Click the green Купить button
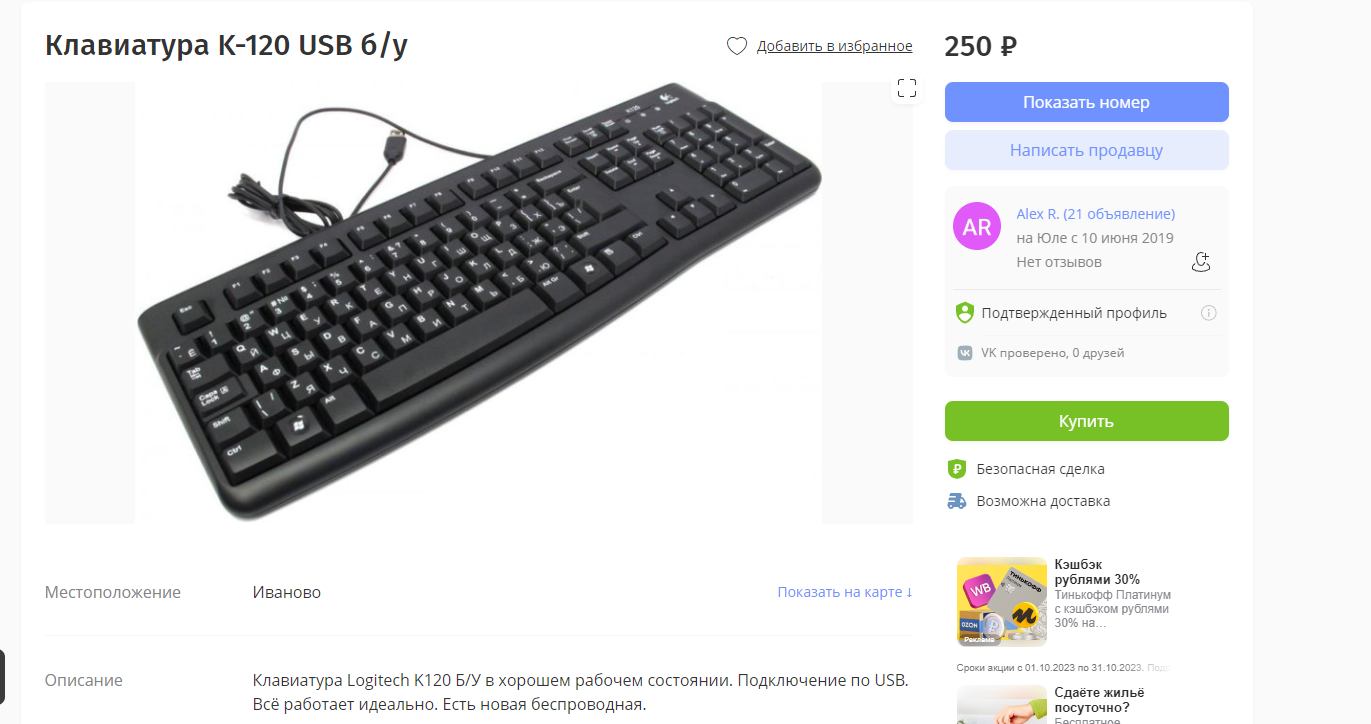Screen dimensions: 1371x724 point(1086,421)
